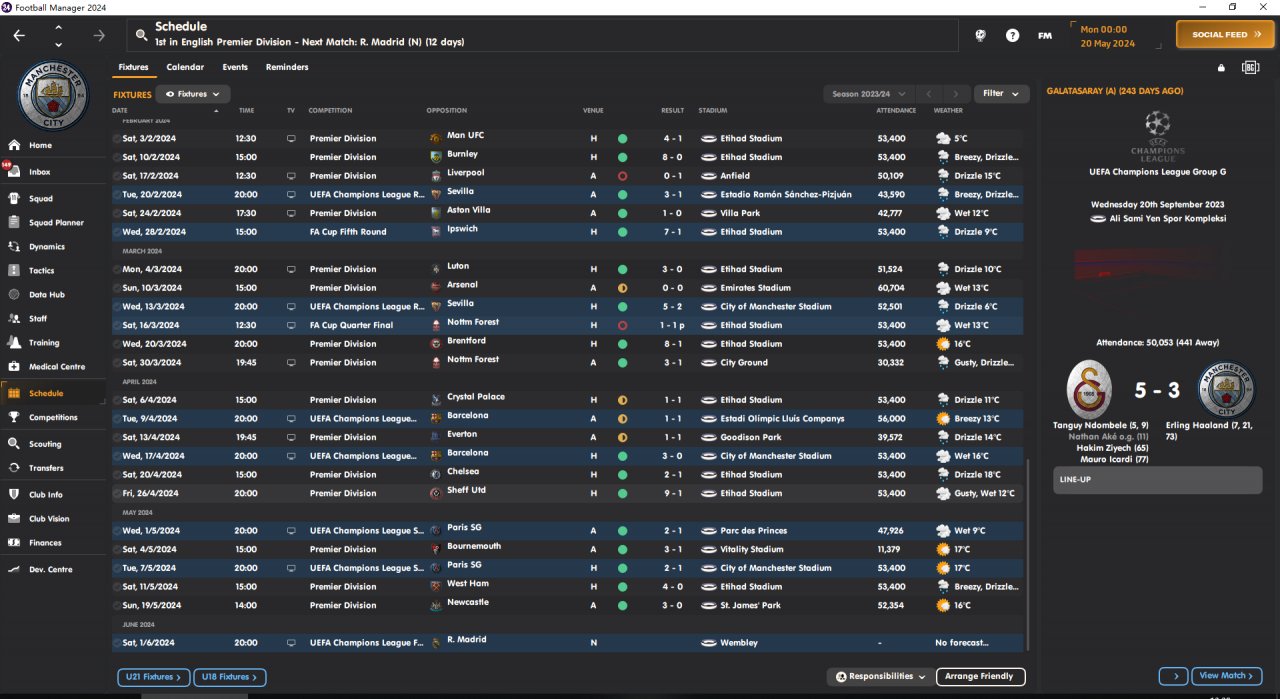
Task: Open Medical Centre in sidebar
Action: coord(55,366)
